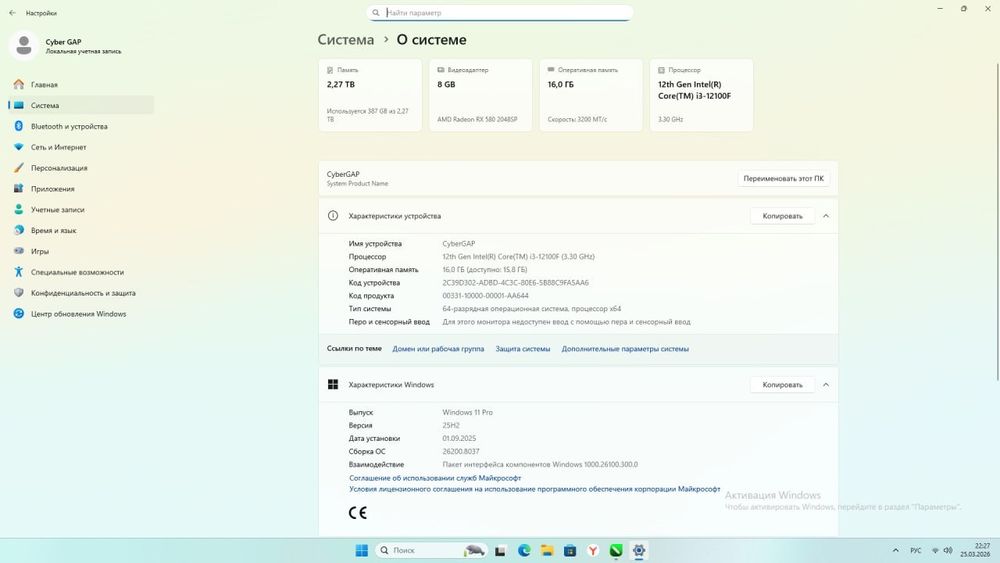Open File Explorer from the taskbar
1000x563 pixels.
point(547,550)
